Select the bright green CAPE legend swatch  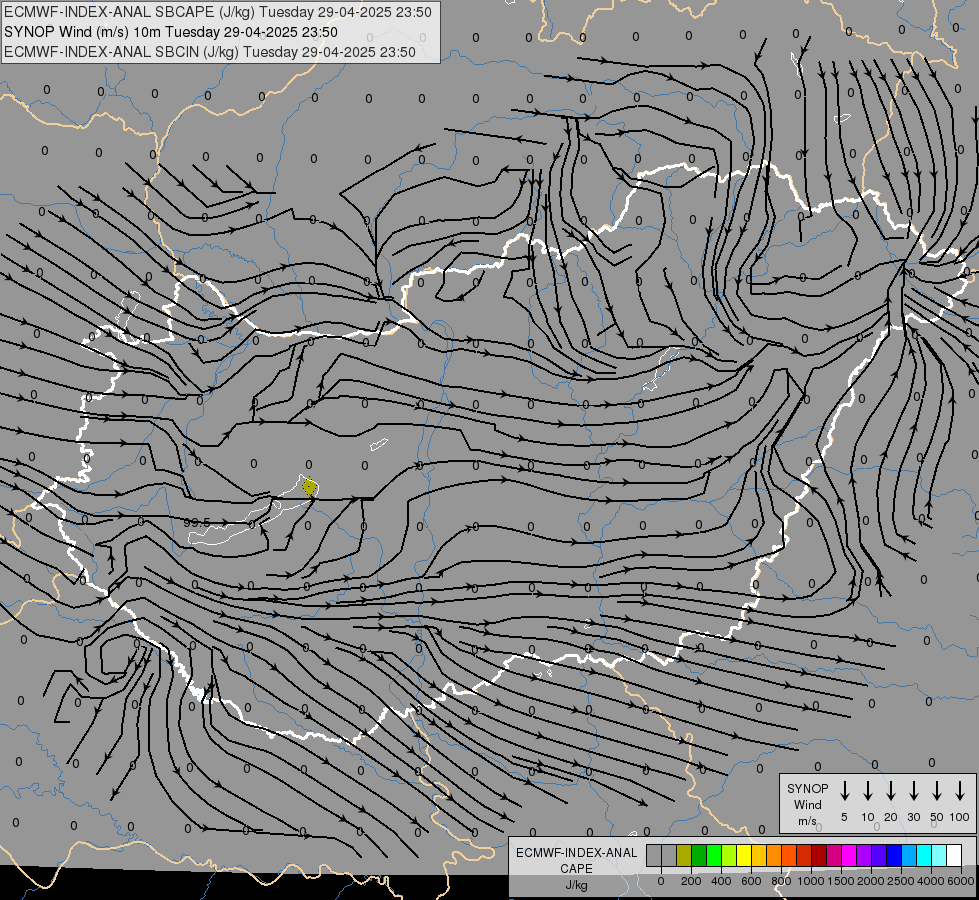(714, 855)
